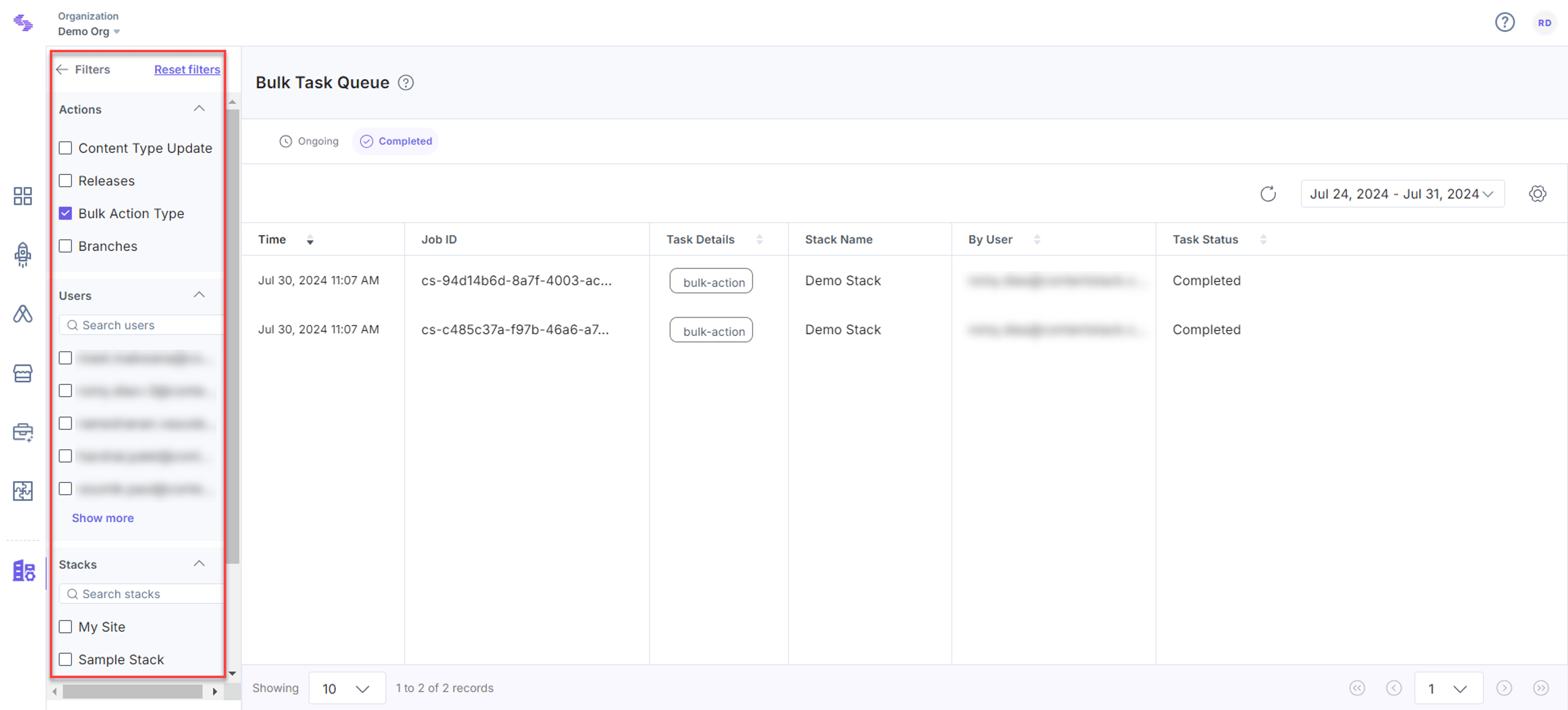Image resolution: width=1568 pixels, height=710 pixels.
Task: Check the last user checkbox above Show more
Action: click(x=65, y=489)
